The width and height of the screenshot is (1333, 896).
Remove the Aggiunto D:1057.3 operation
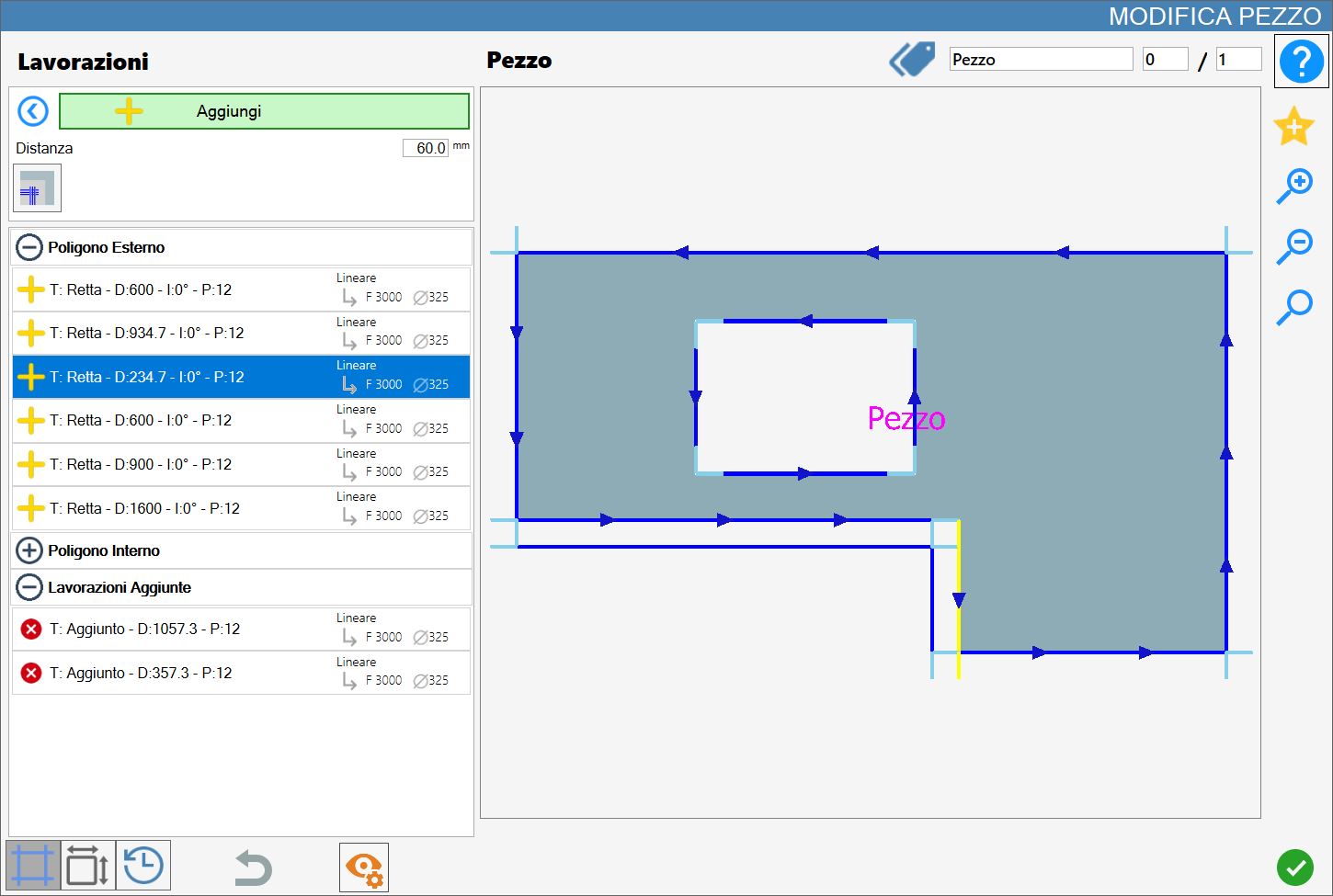(31, 629)
